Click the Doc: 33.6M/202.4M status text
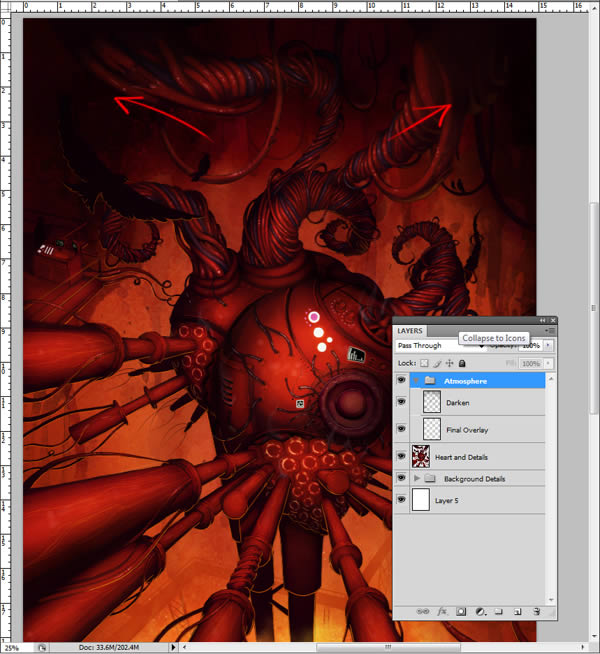 pyautogui.click(x=109, y=647)
